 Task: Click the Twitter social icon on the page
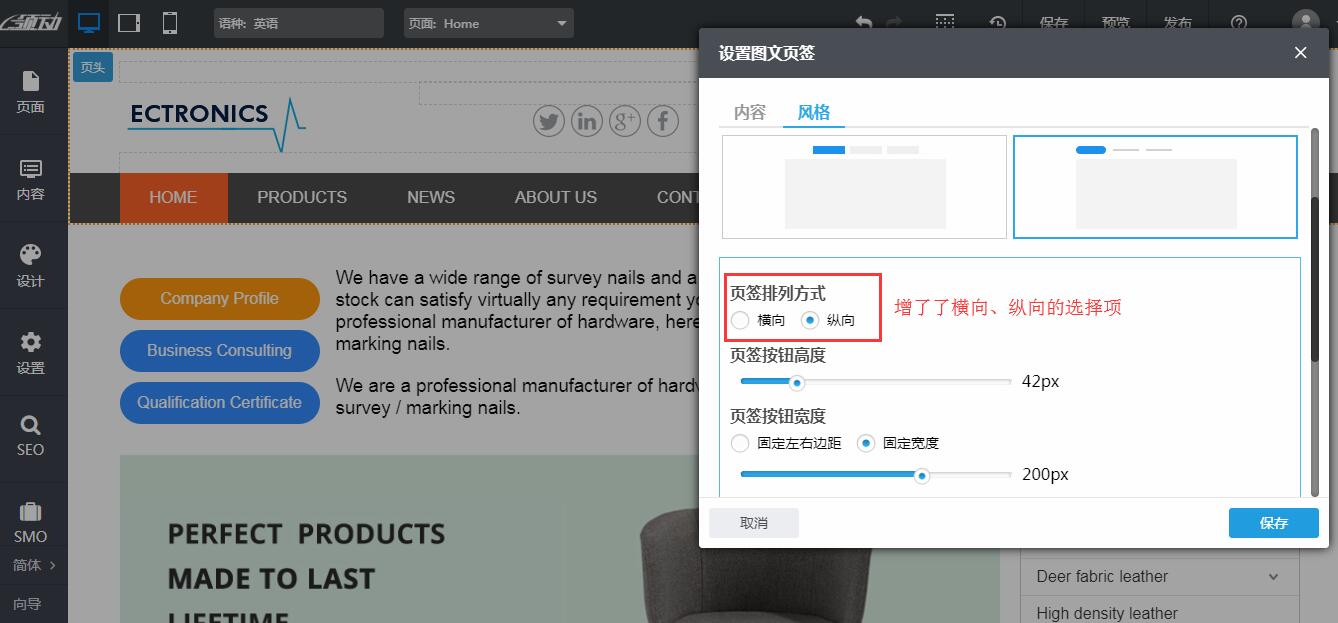click(x=548, y=121)
